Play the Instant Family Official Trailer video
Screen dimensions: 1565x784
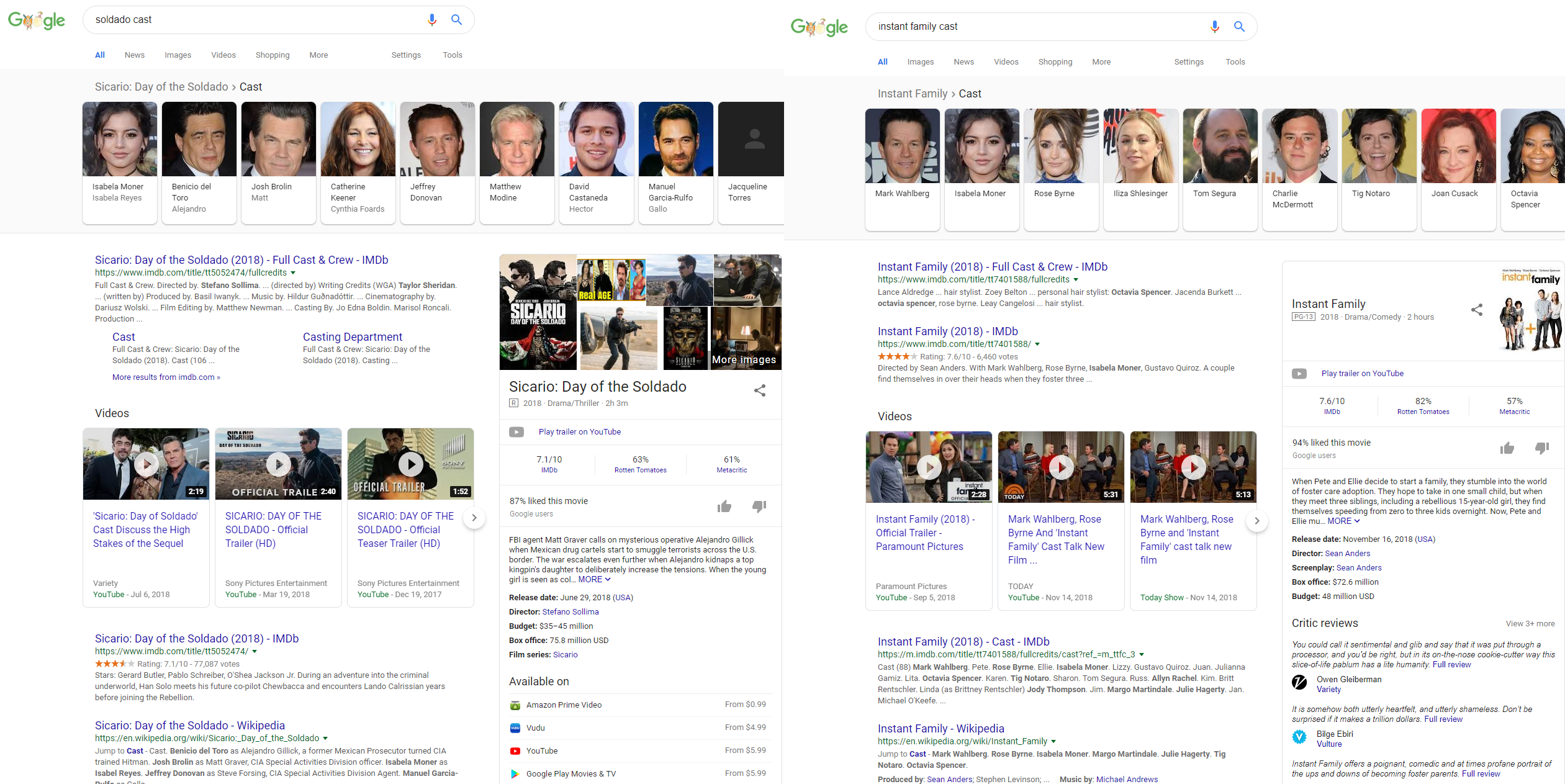click(x=929, y=467)
